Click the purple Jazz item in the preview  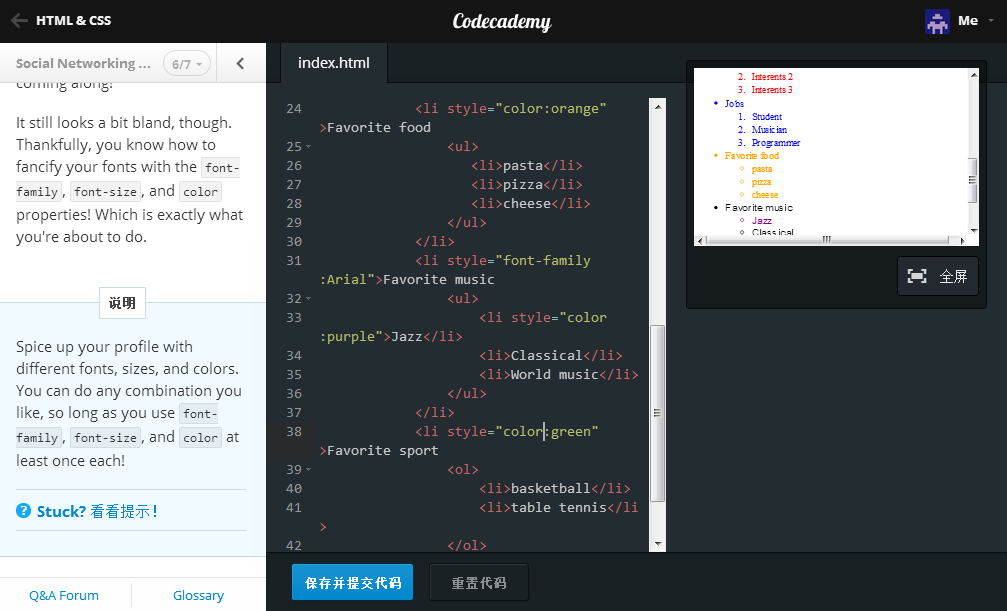tap(762, 220)
